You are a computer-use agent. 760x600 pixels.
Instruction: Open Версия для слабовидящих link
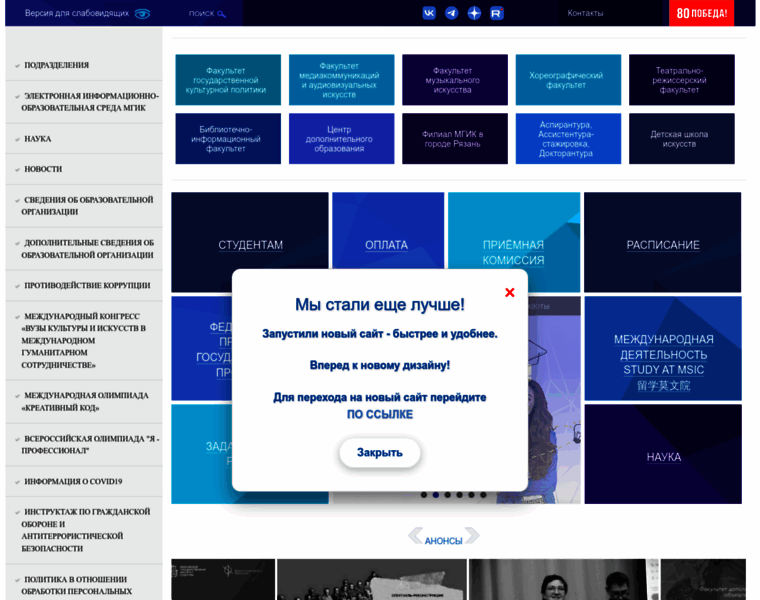pos(77,13)
